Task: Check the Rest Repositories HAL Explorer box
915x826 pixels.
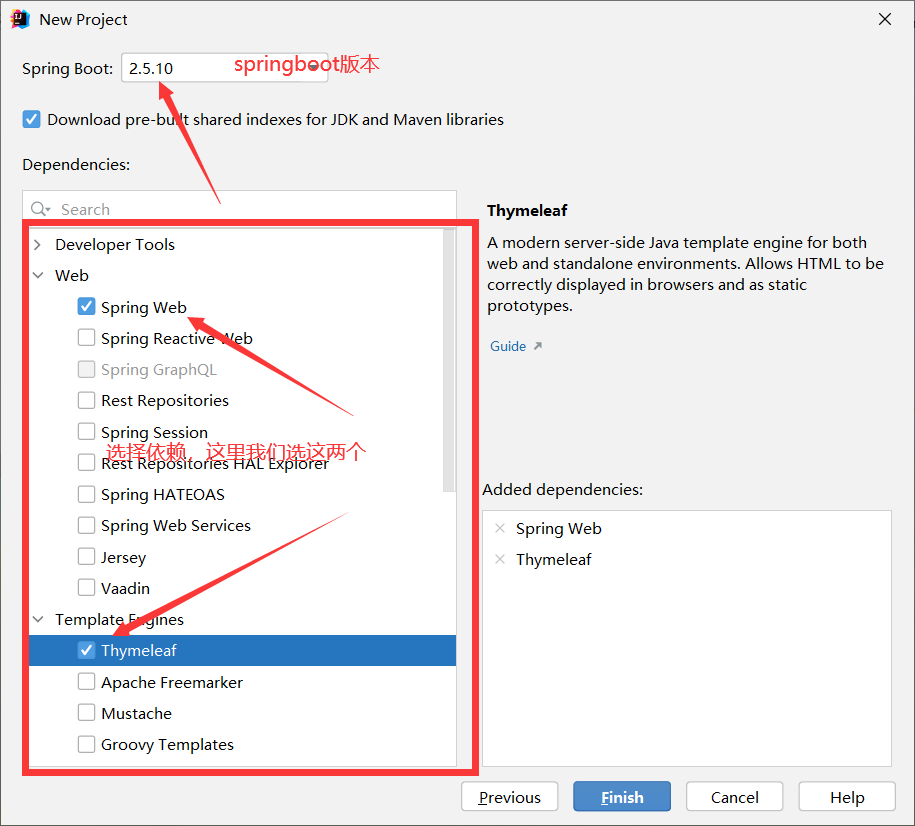Action: tap(86, 462)
